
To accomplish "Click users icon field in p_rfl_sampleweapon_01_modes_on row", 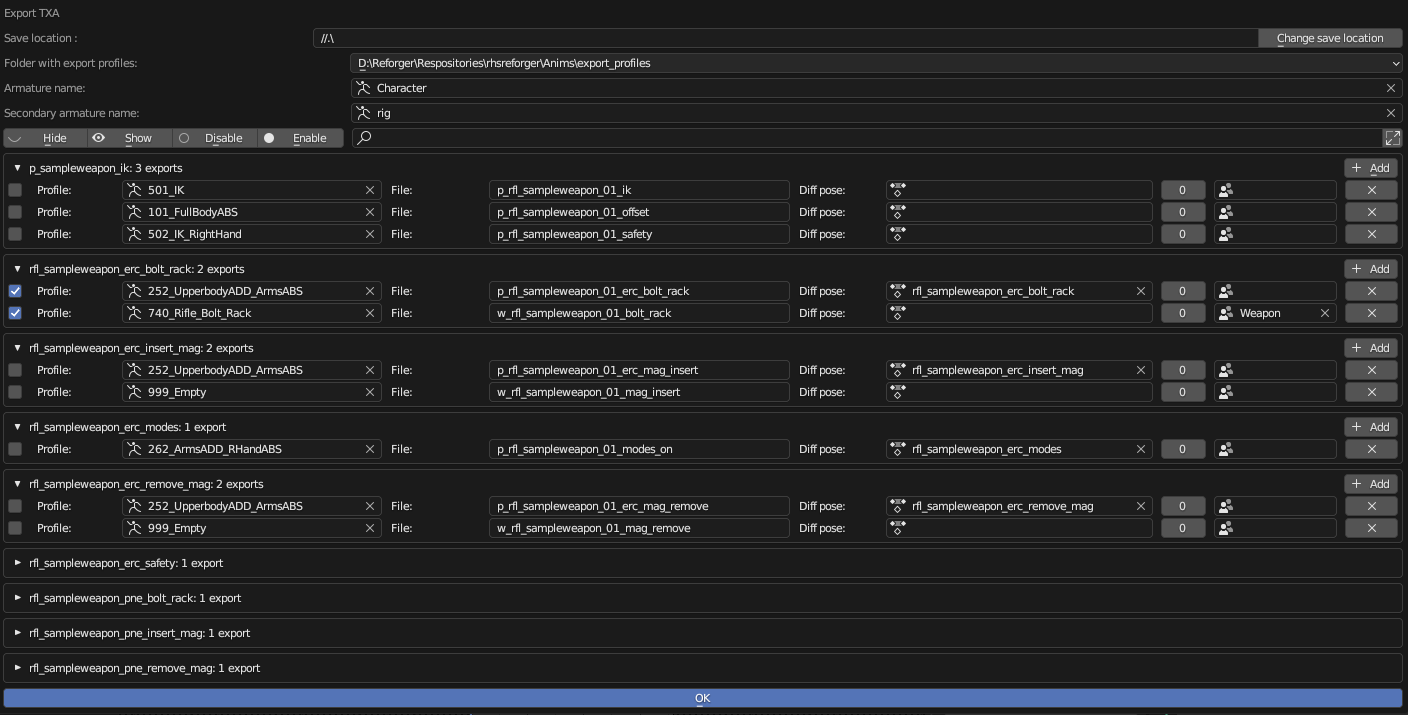I will click(x=1275, y=449).
